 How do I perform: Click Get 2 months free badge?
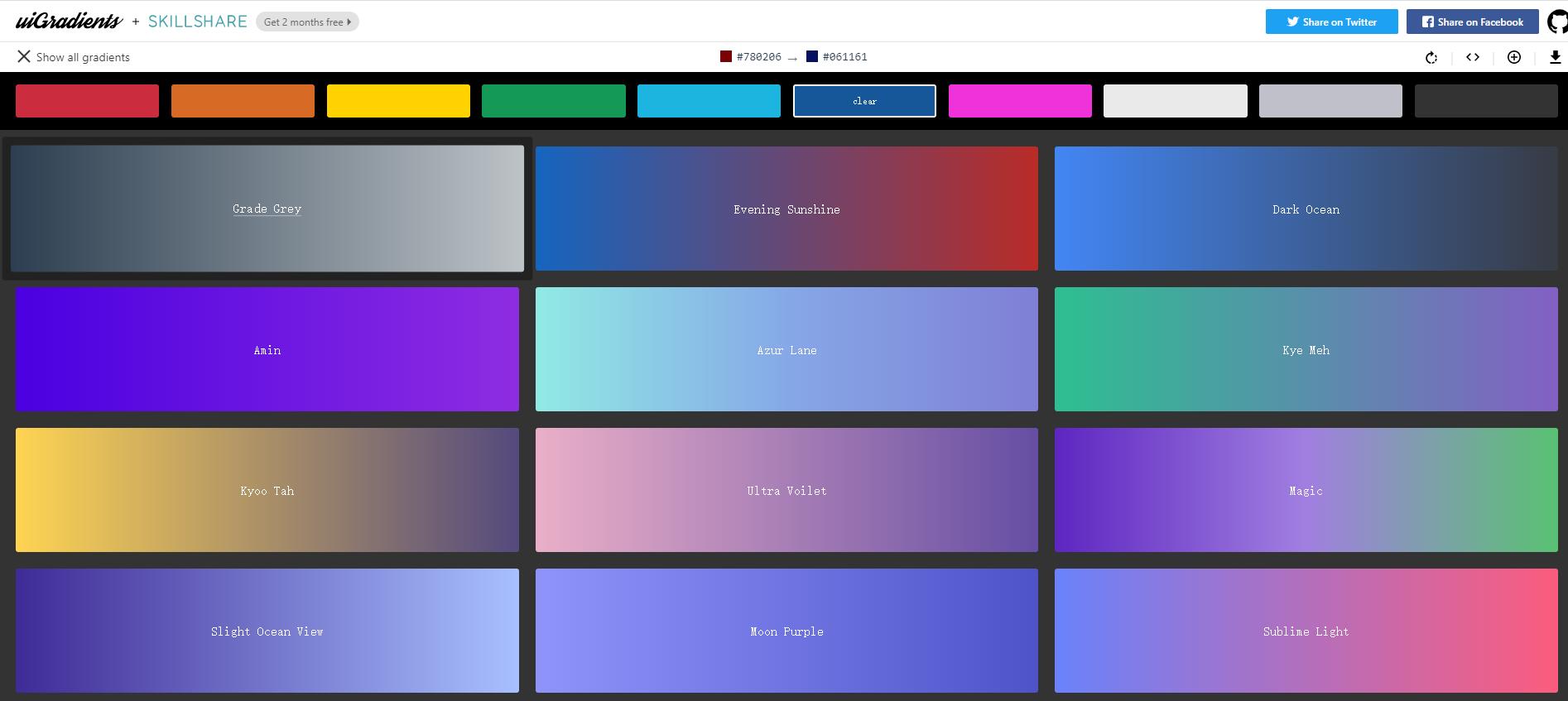pos(307,22)
